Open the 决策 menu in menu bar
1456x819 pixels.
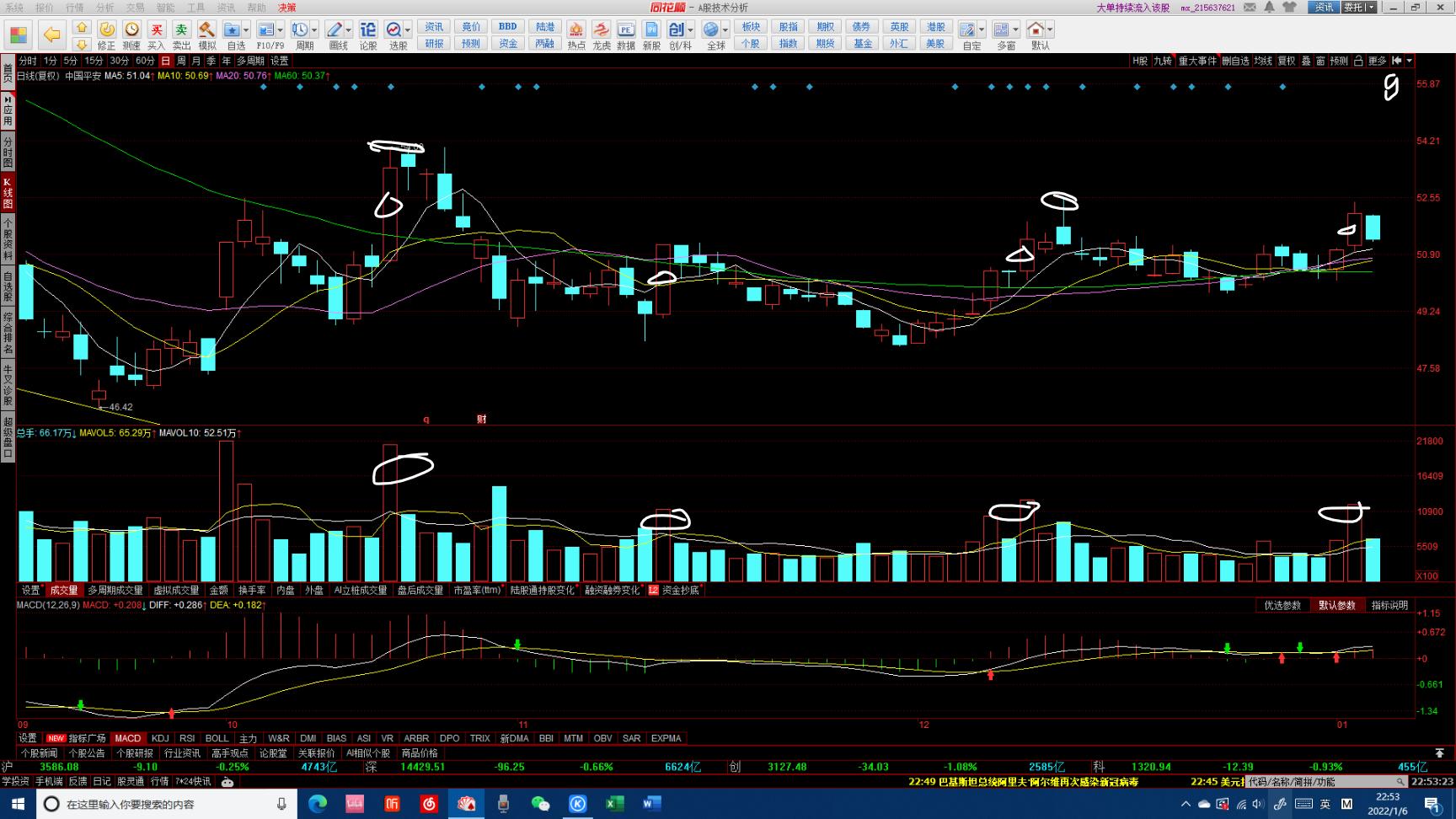click(x=287, y=7)
